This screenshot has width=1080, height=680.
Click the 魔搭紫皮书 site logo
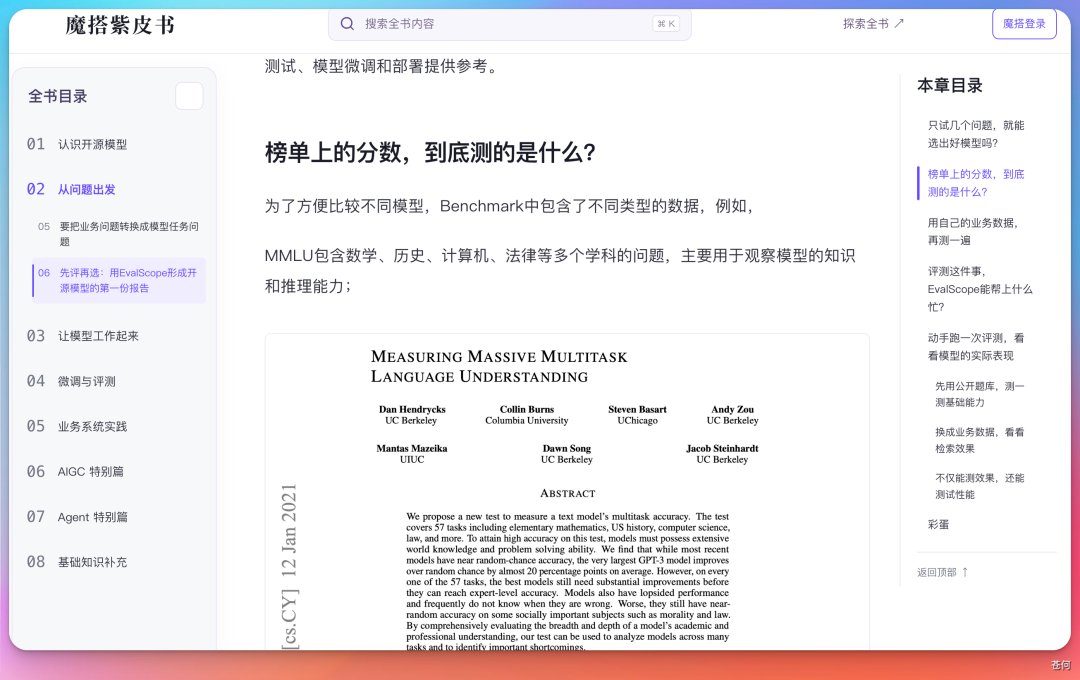point(120,25)
